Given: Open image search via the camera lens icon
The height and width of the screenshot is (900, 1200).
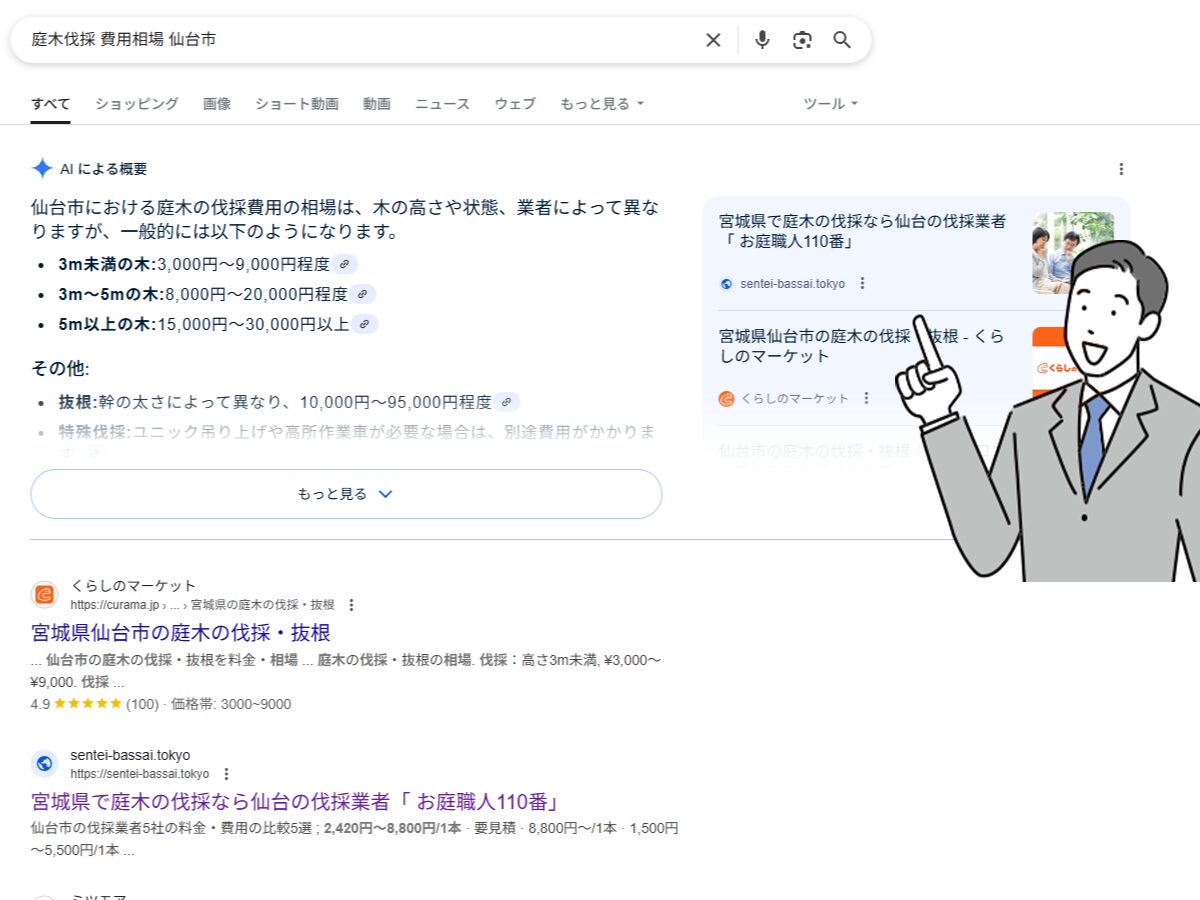Looking at the screenshot, I should (802, 40).
